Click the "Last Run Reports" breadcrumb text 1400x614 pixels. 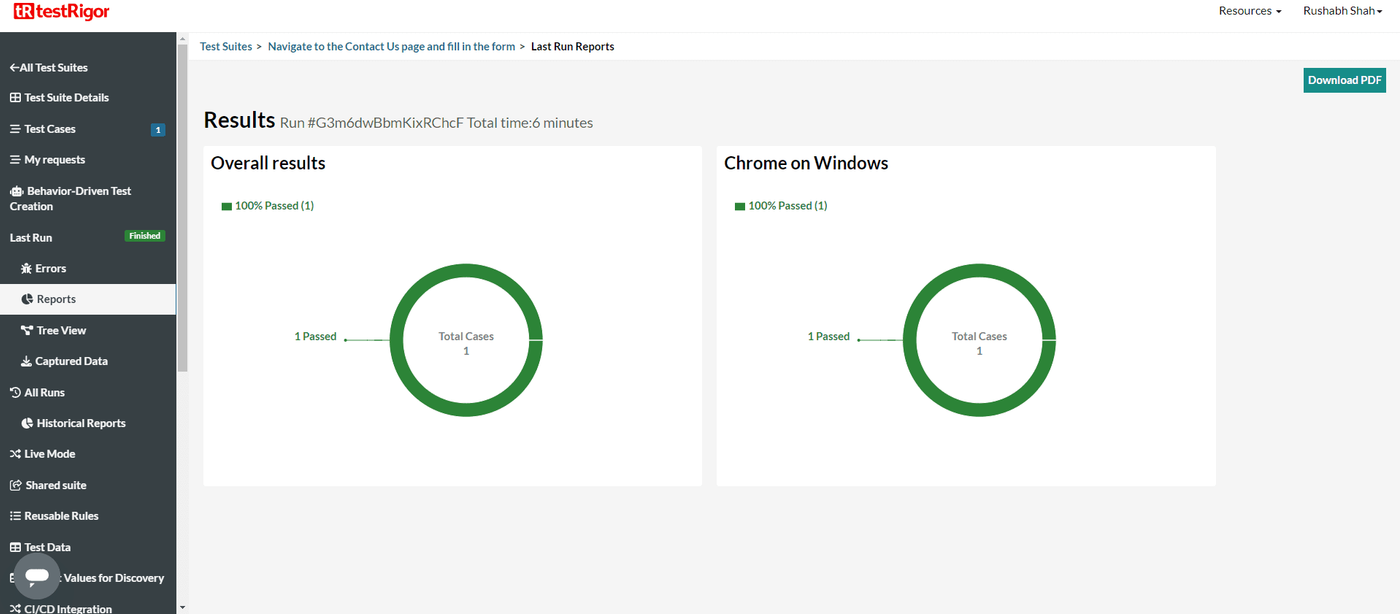pos(573,46)
